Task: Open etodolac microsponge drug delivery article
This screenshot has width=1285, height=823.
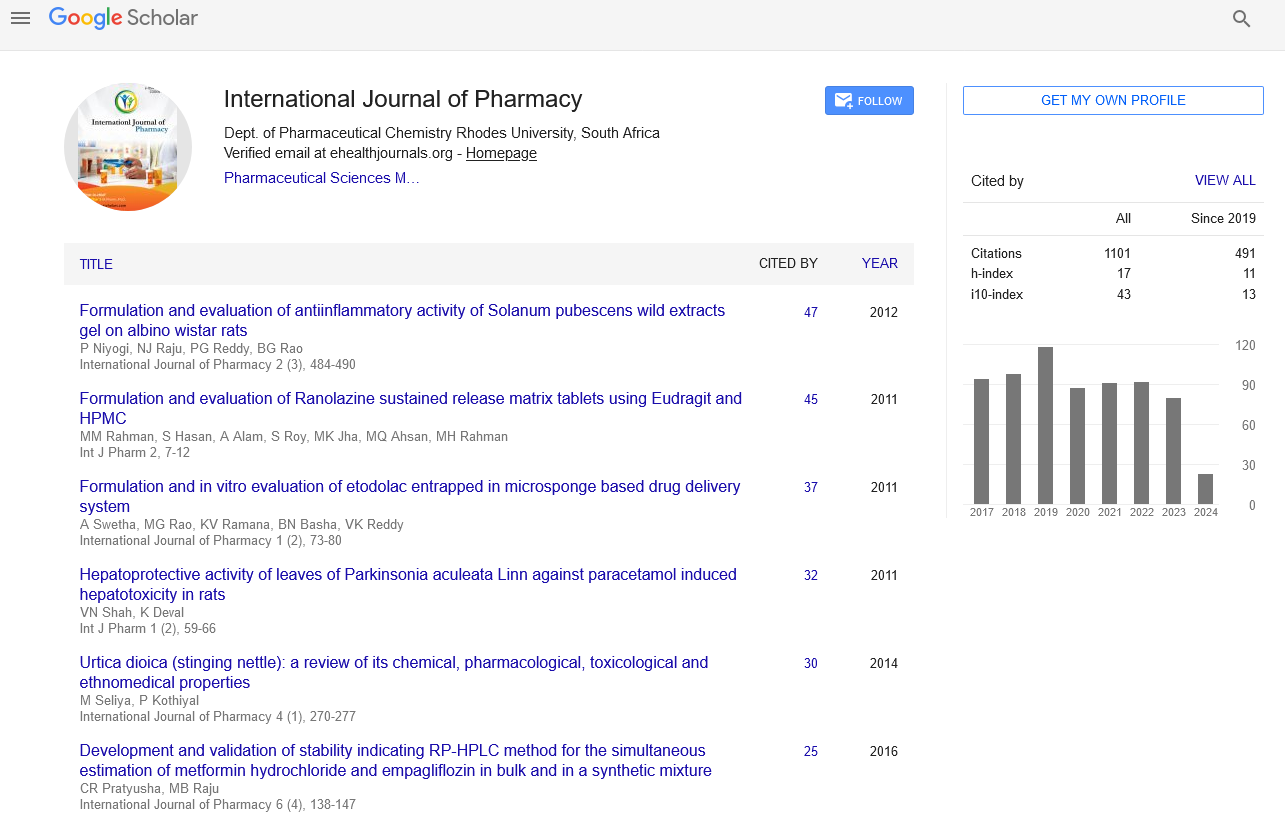Action: pyautogui.click(x=410, y=496)
